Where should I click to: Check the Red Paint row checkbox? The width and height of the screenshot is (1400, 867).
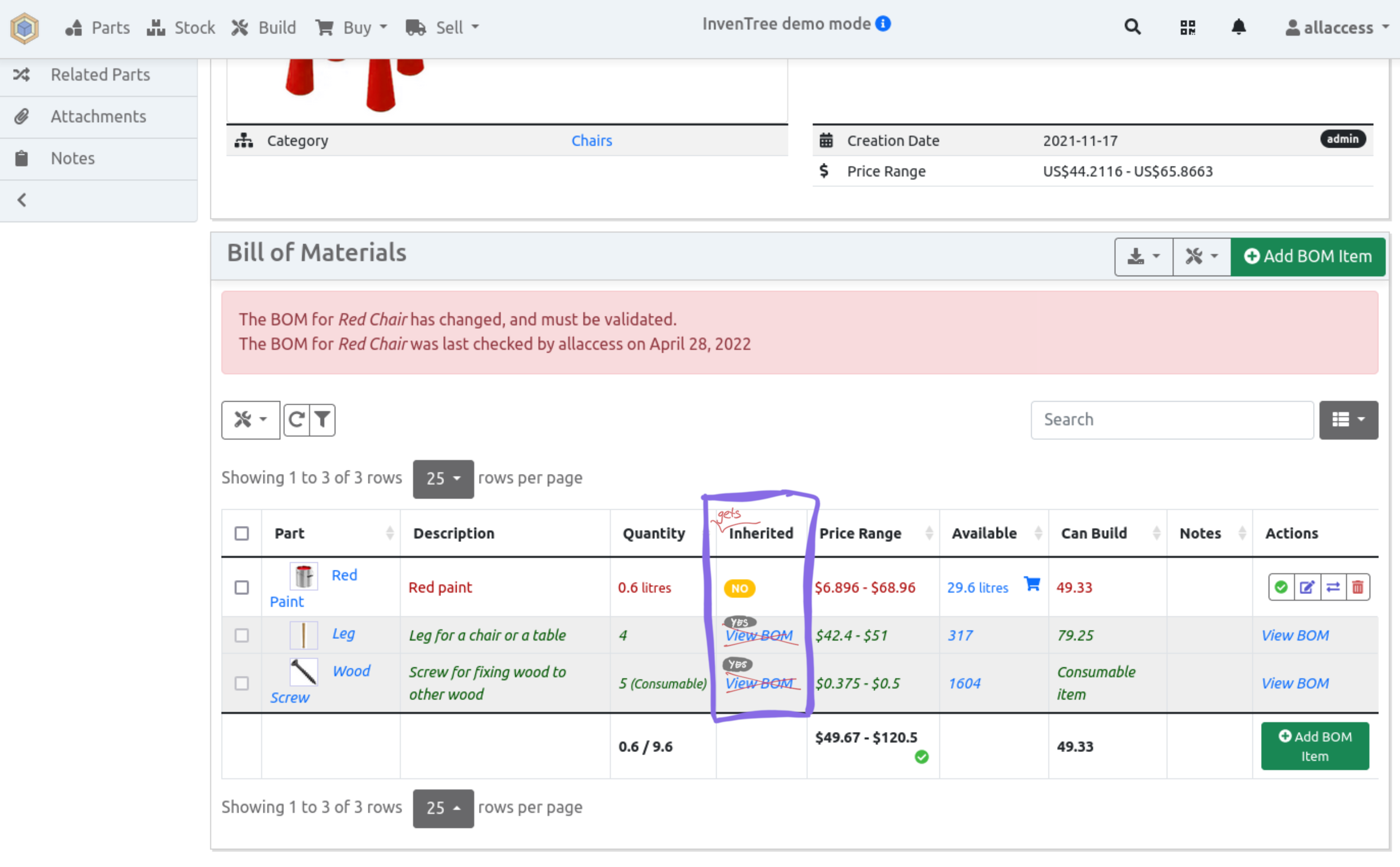(242, 588)
